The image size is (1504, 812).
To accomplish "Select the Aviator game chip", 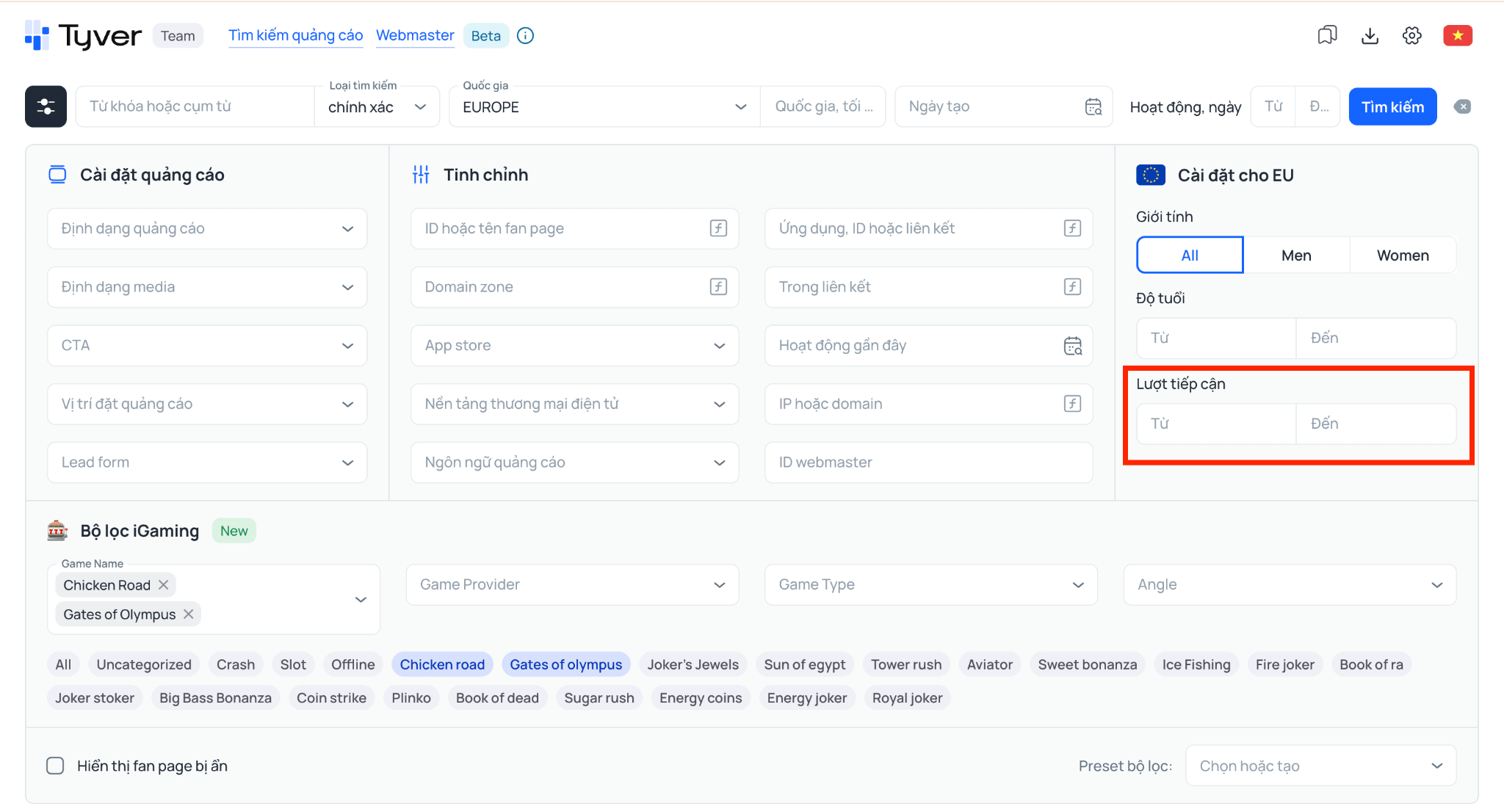I will pos(989,664).
